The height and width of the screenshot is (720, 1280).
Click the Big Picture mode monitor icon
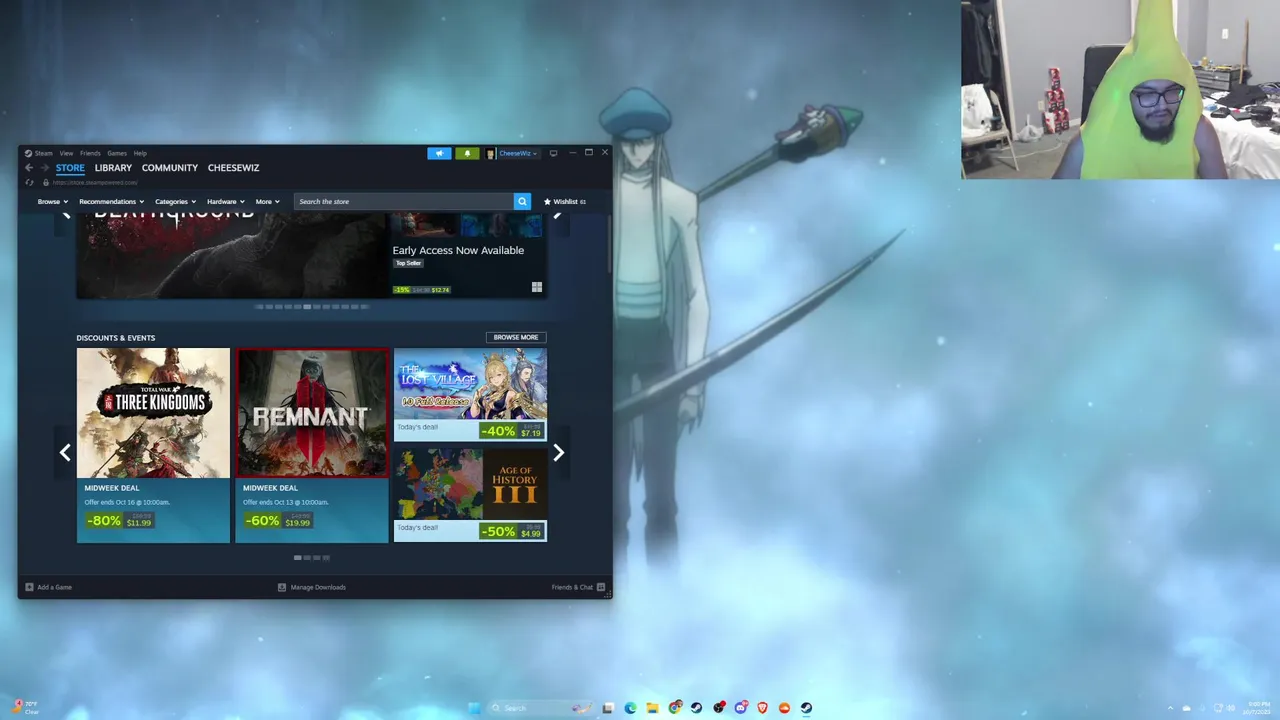553,153
